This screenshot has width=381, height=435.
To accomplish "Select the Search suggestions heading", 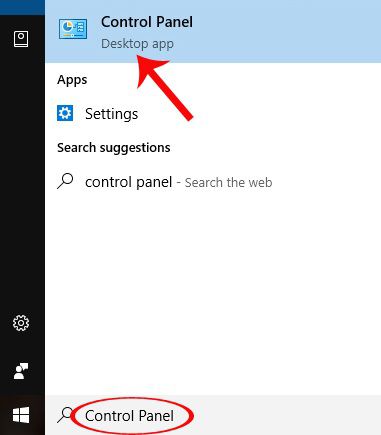I will click(x=114, y=148).
